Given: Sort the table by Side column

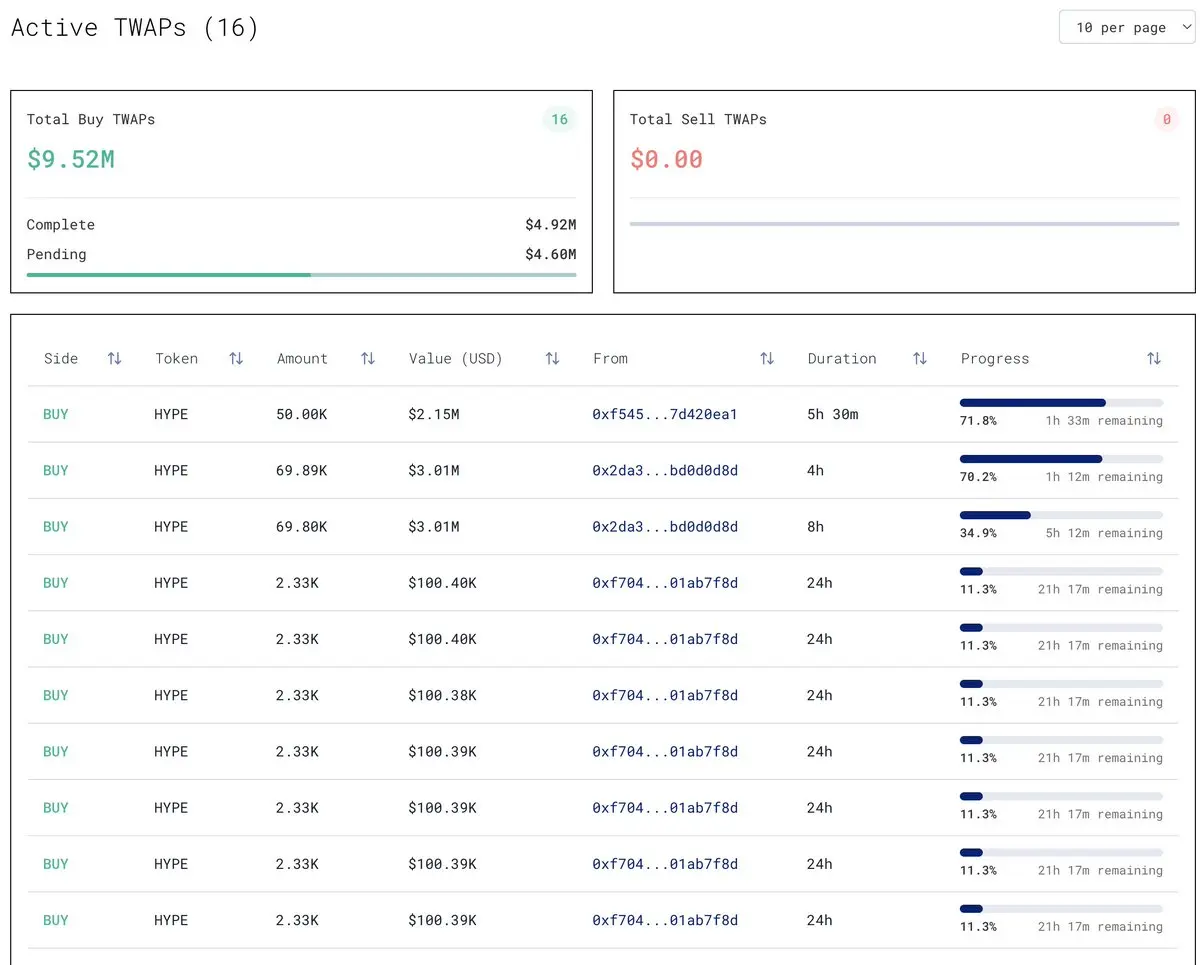Looking at the screenshot, I should click(x=114, y=358).
